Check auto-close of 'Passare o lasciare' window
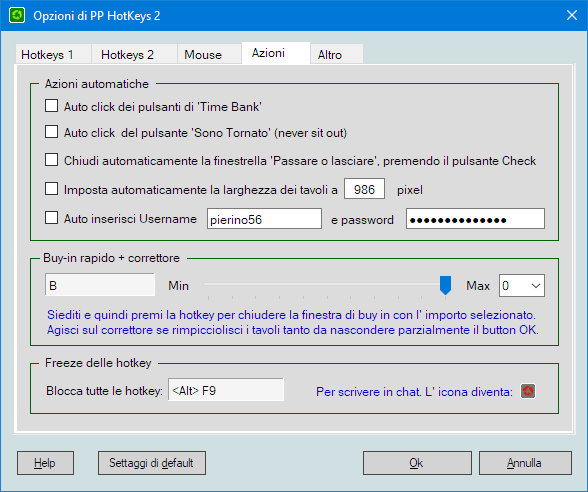Screen dimensions: 588x492 pyautogui.click(x=51, y=160)
